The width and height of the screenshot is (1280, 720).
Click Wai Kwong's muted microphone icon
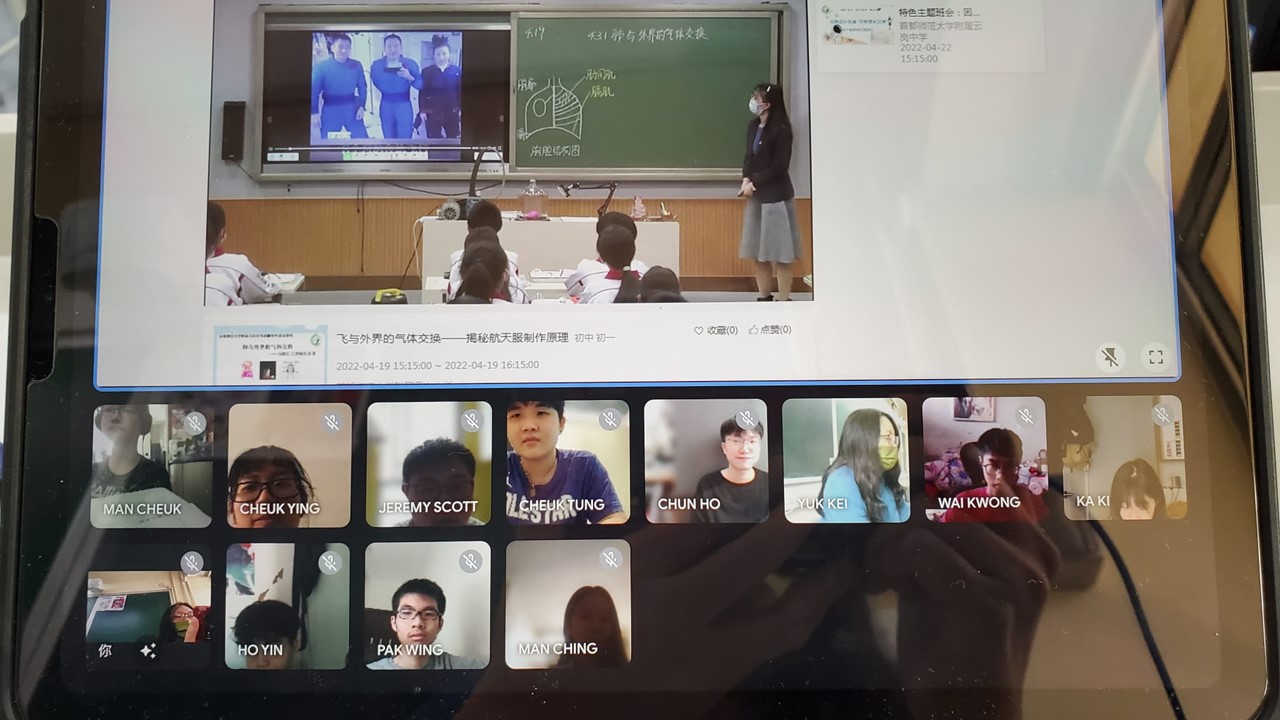click(1024, 415)
